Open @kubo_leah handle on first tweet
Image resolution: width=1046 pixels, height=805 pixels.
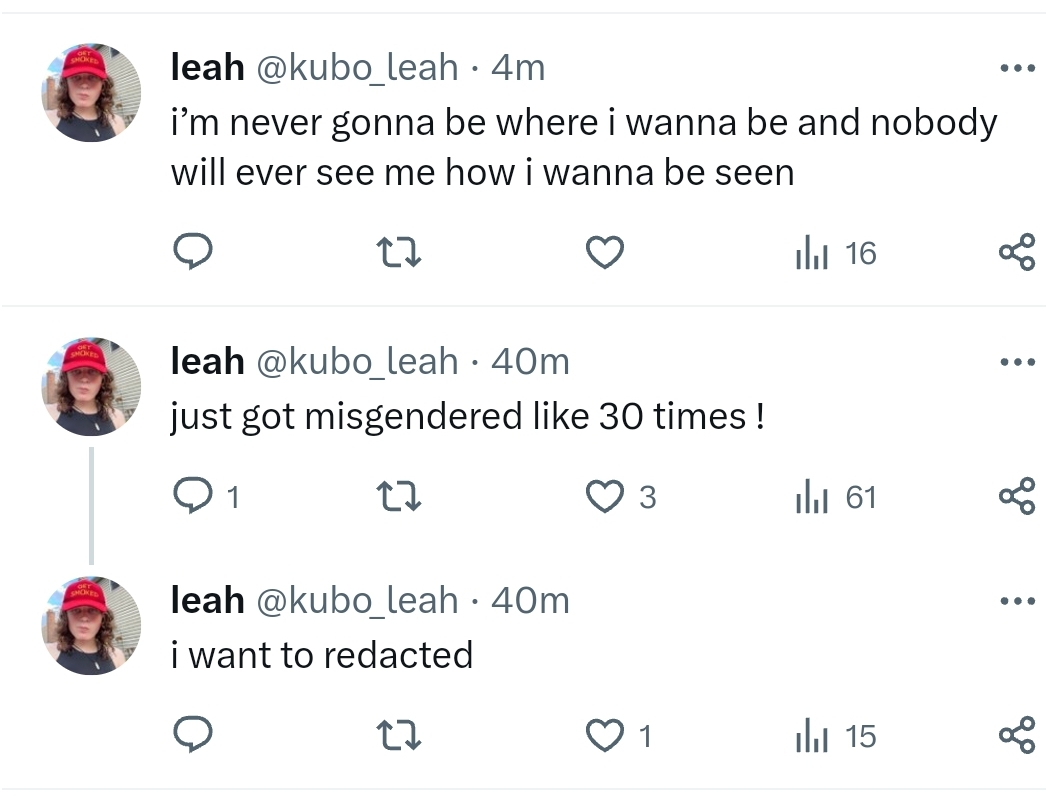pyautogui.click(x=358, y=68)
